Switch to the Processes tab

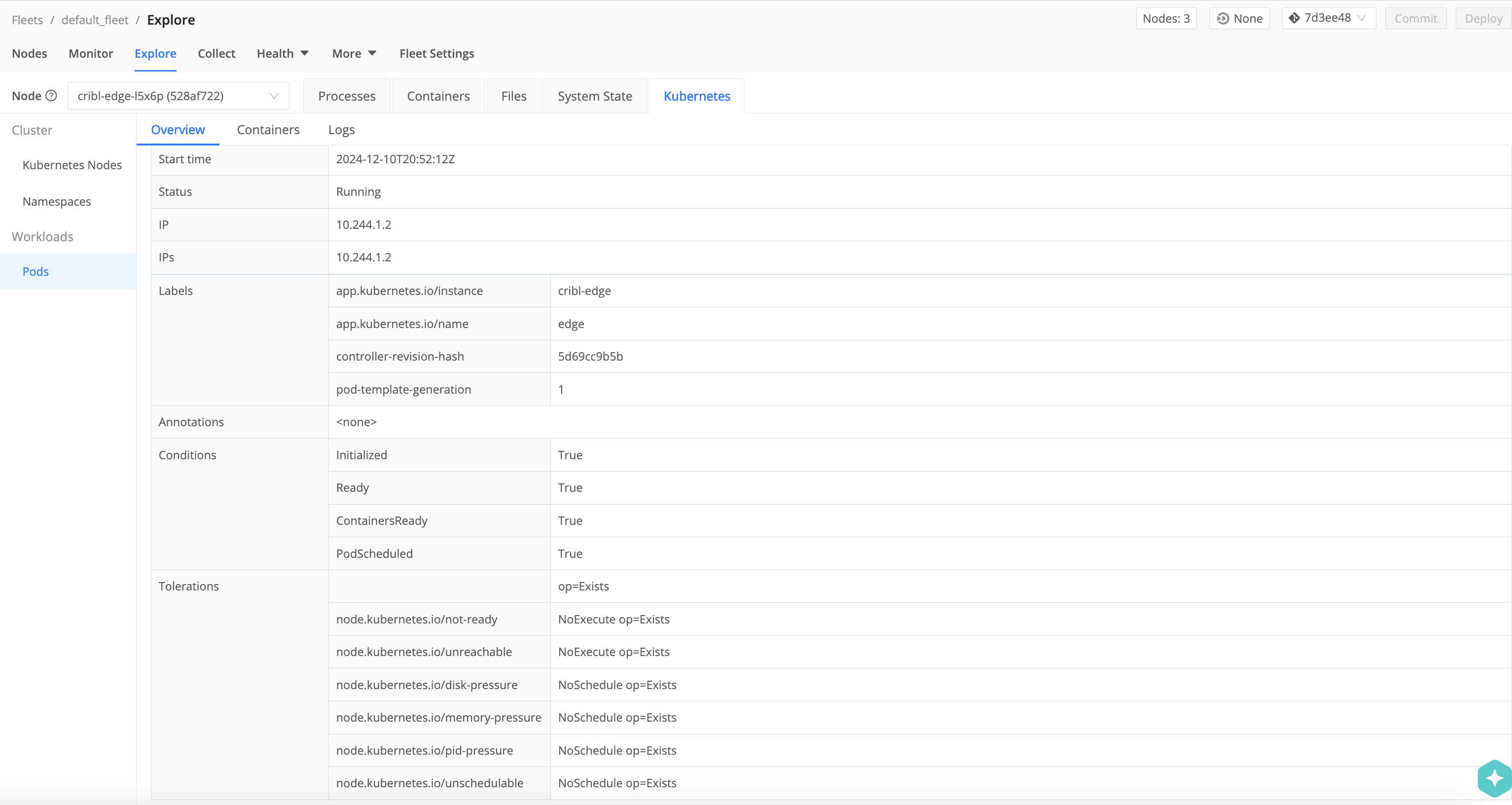347,96
